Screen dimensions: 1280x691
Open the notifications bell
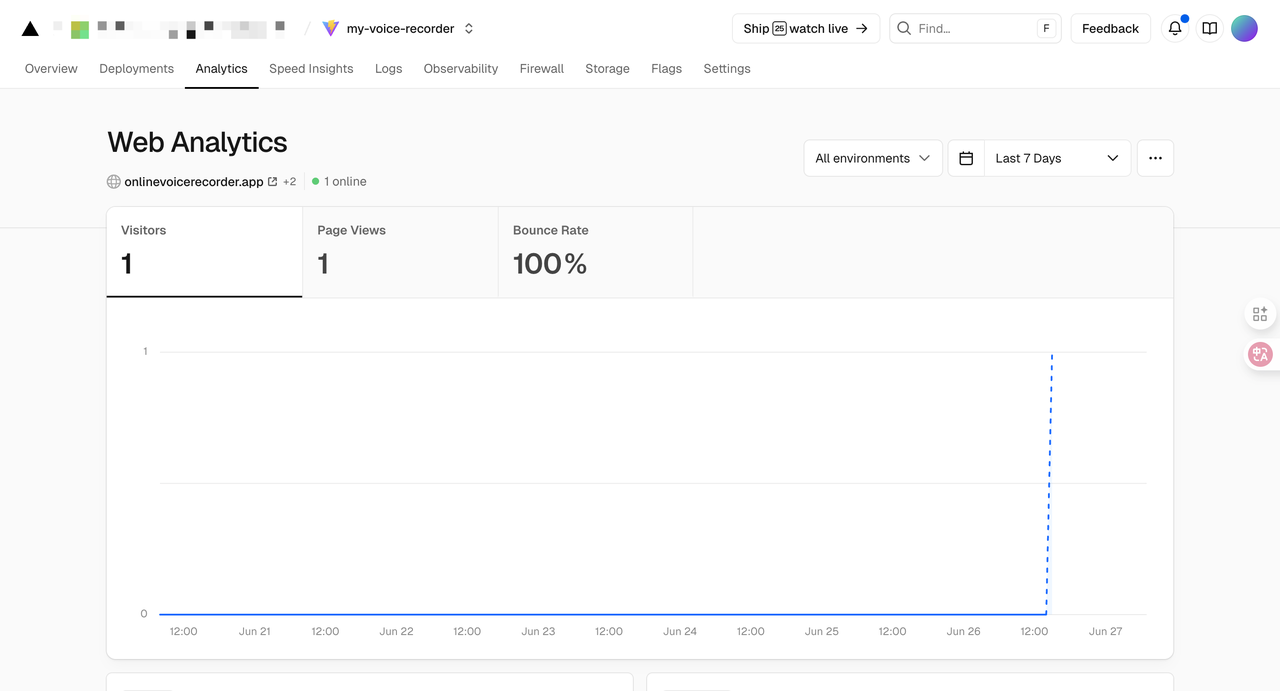click(x=1175, y=29)
